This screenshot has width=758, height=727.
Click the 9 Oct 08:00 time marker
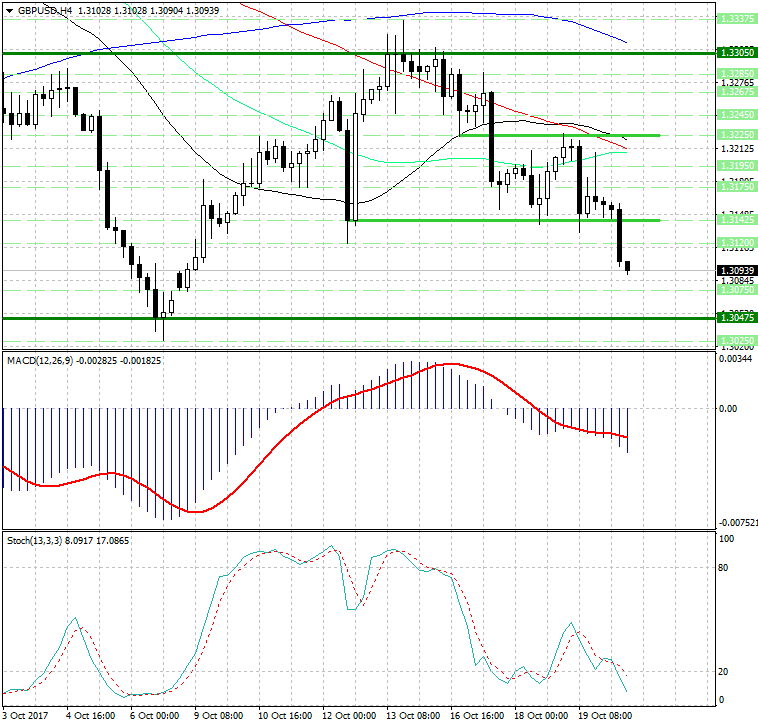[220, 716]
